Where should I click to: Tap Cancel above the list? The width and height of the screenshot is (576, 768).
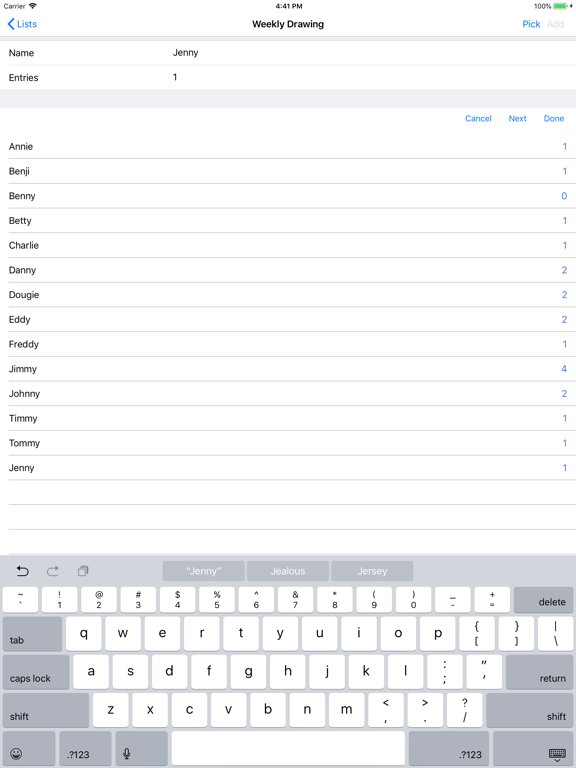[478, 119]
